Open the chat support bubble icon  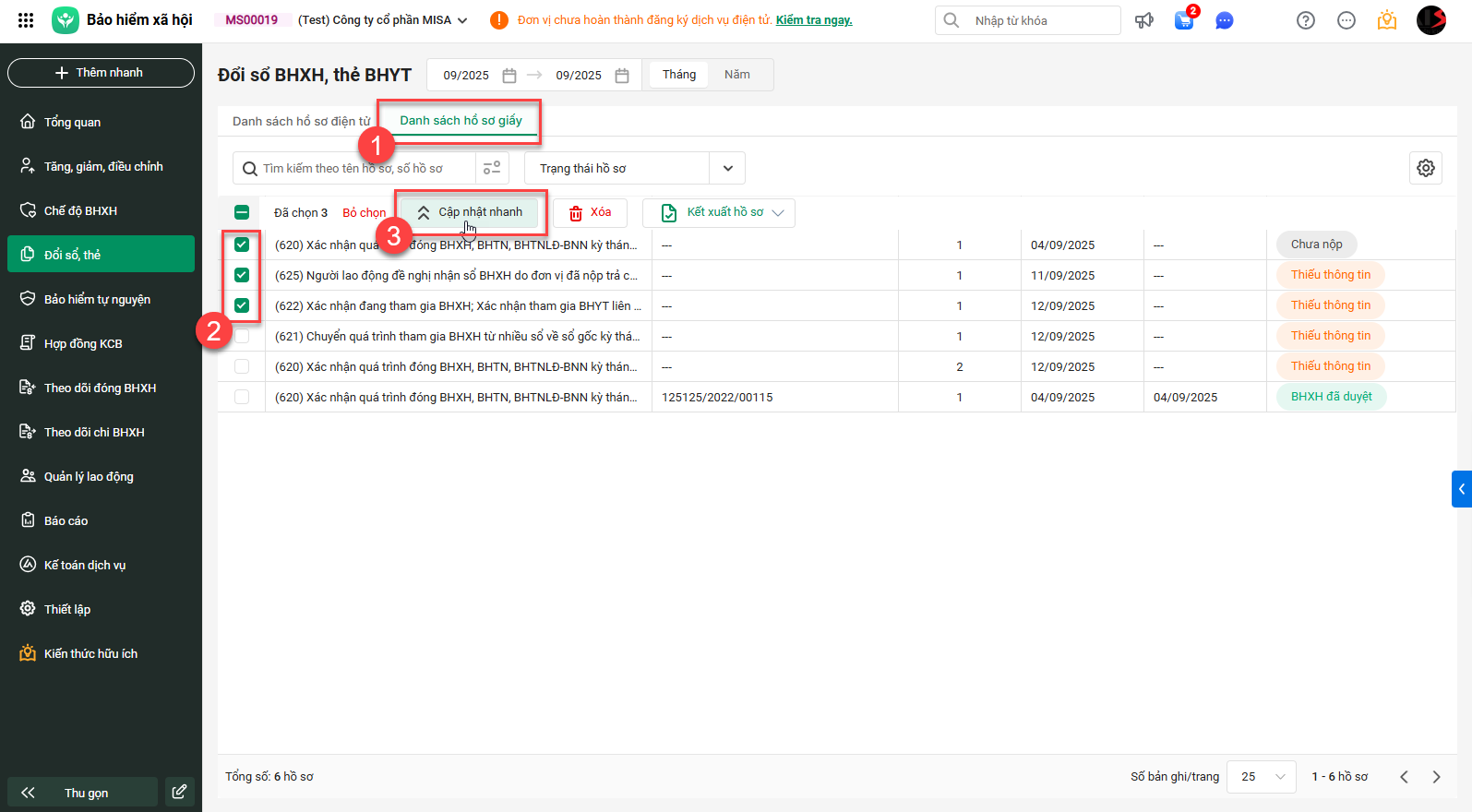tap(1225, 20)
